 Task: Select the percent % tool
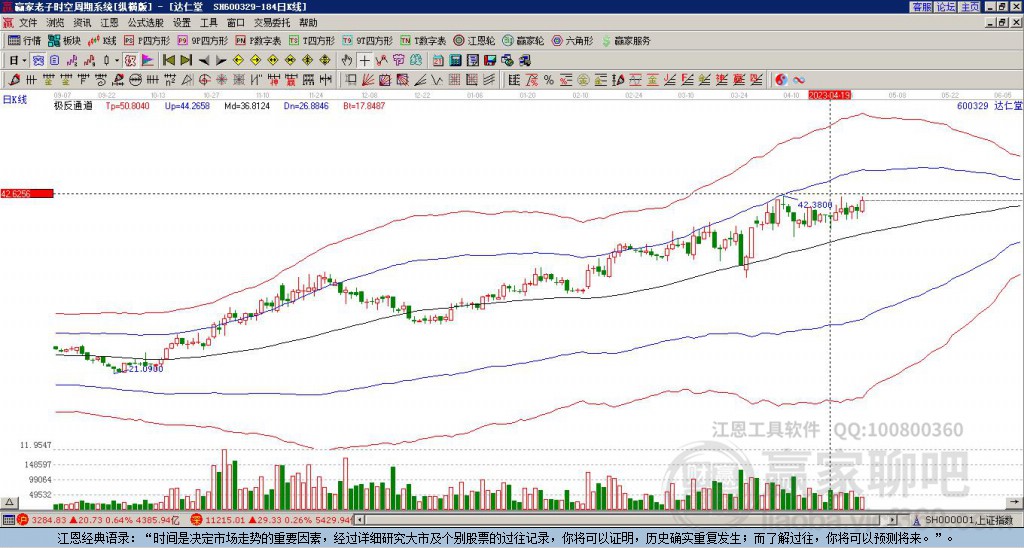tap(549, 80)
